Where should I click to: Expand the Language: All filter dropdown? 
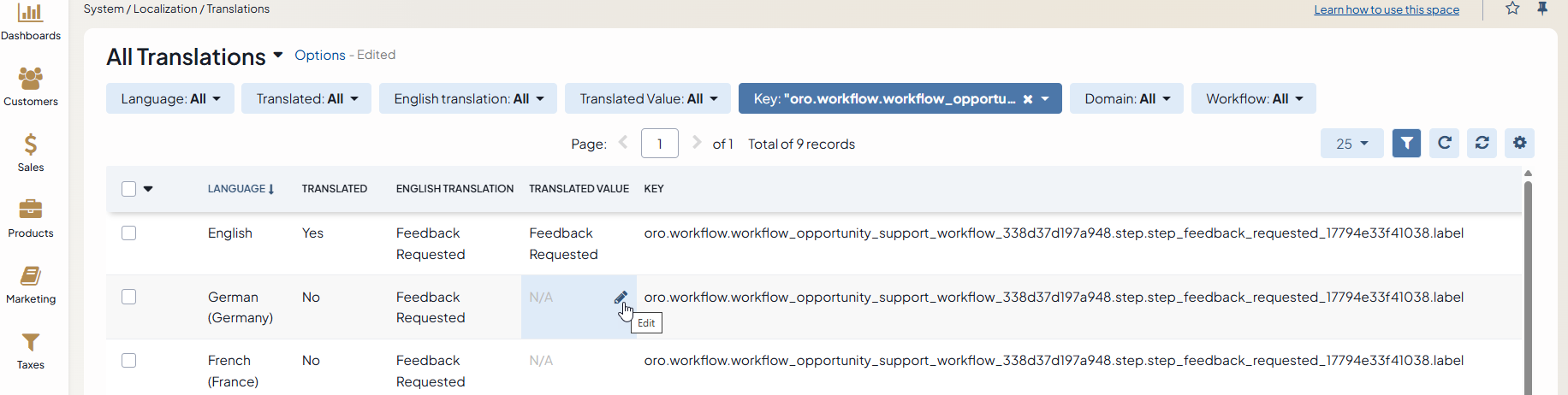pos(170,99)
